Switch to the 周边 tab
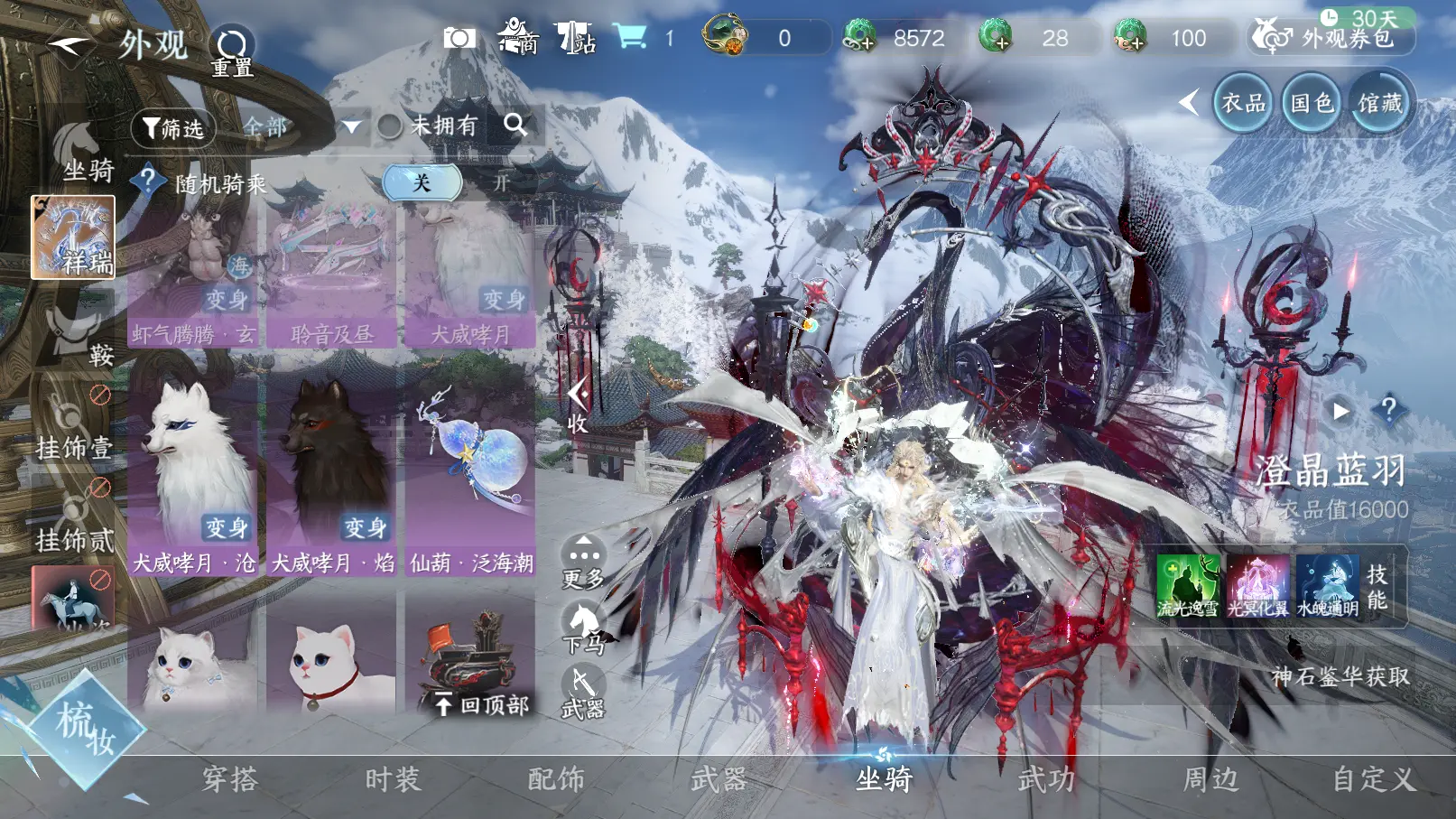 point(1211,779)
